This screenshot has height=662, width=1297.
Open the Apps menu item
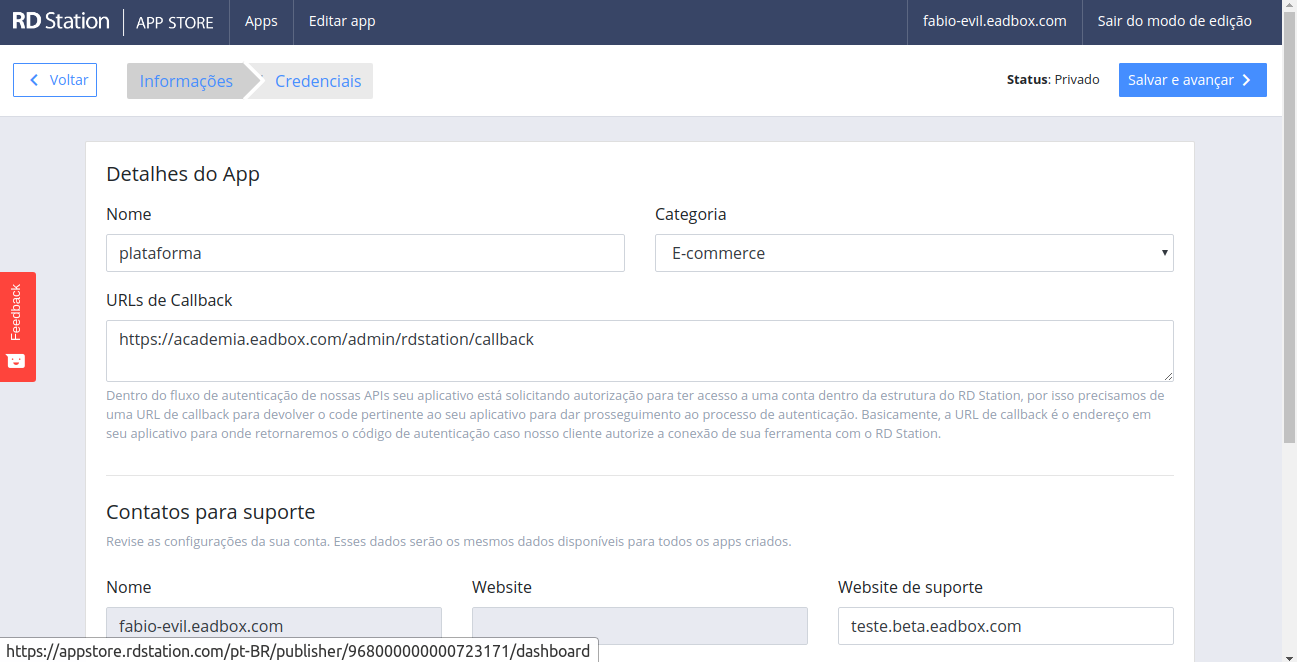261,21
